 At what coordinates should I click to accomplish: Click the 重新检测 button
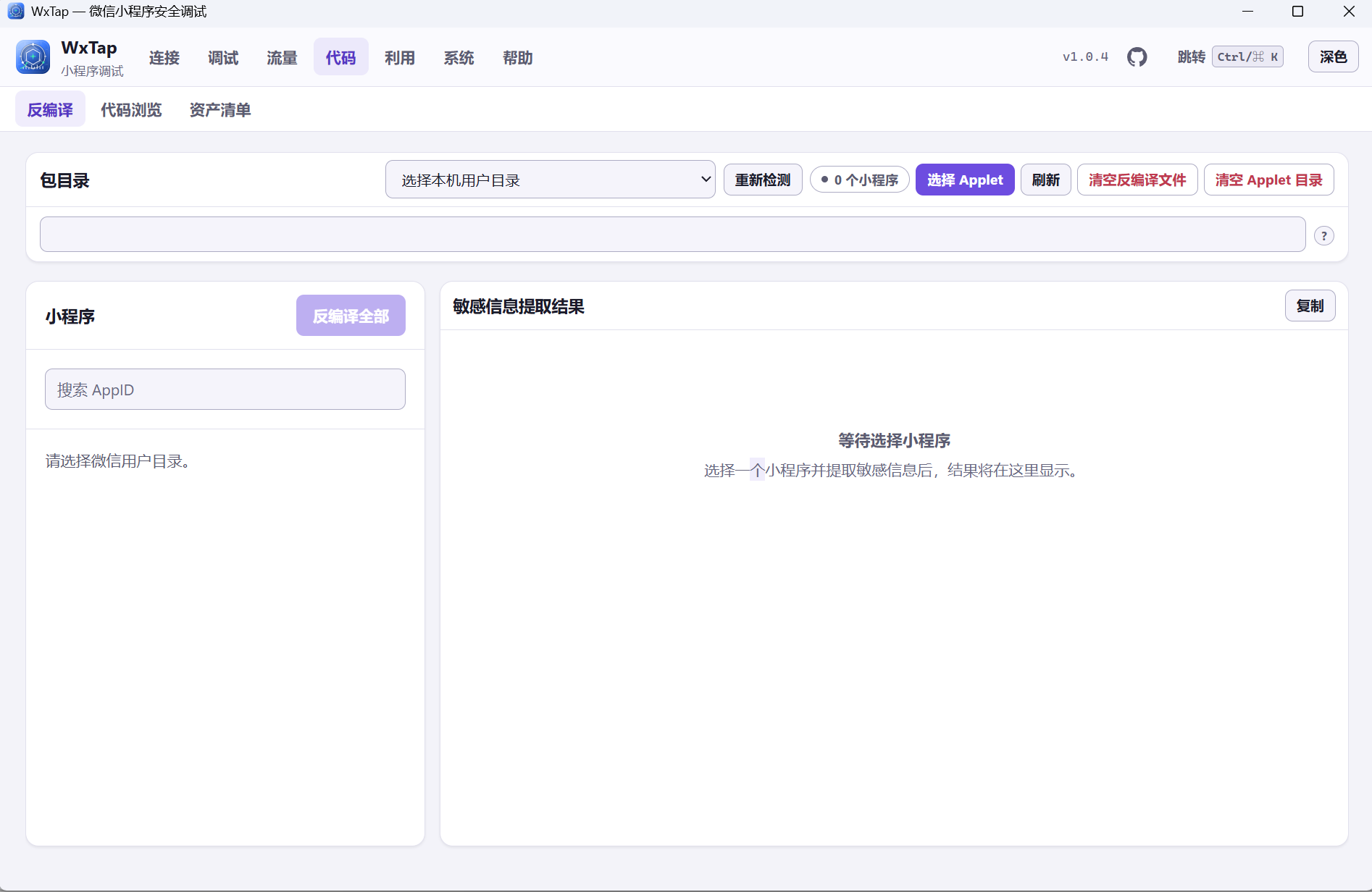coord(763,180)
